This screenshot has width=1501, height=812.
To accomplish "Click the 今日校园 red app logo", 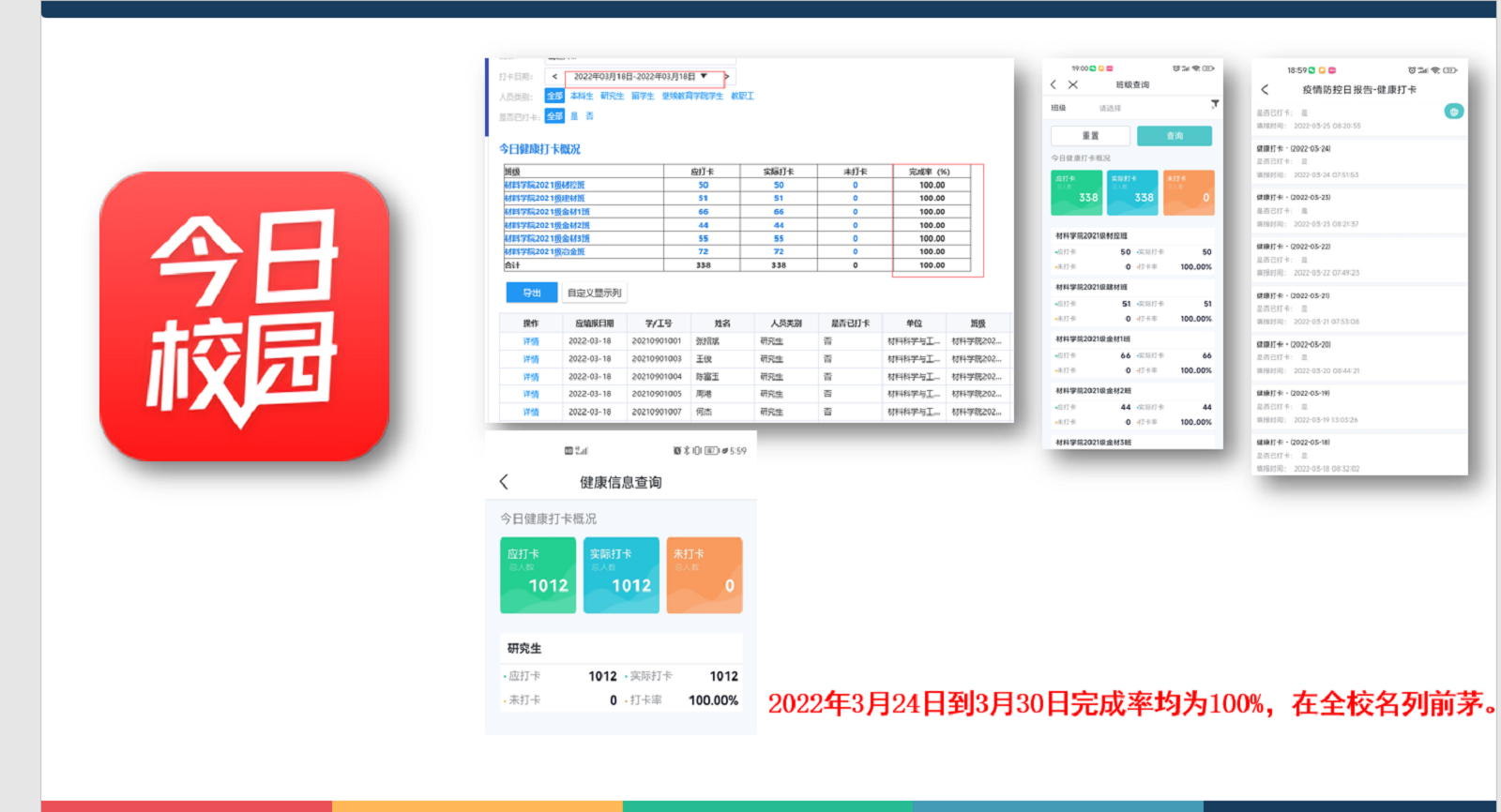I will (x=244, y=316).
